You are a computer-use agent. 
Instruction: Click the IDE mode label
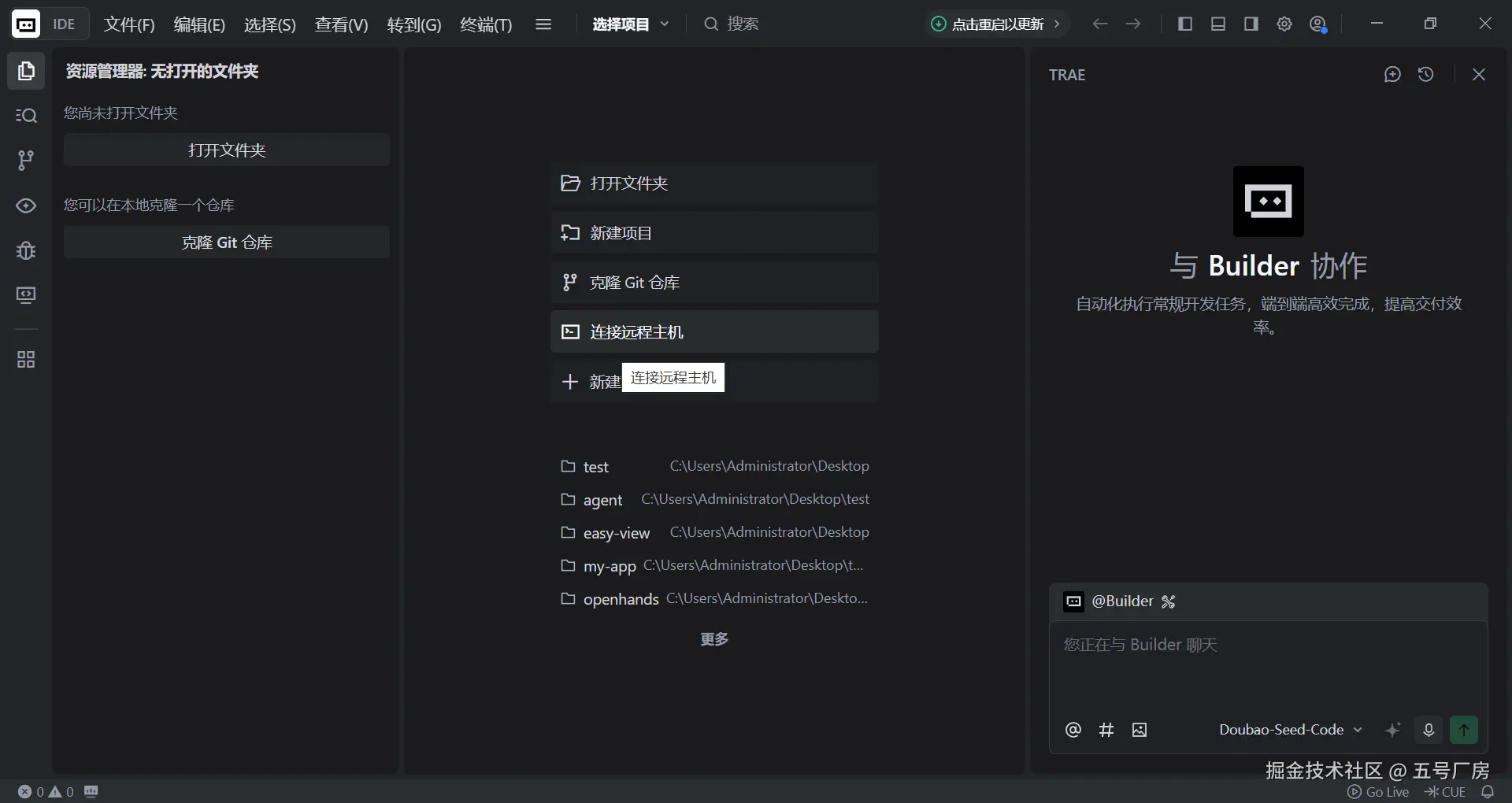coord(64,24)
